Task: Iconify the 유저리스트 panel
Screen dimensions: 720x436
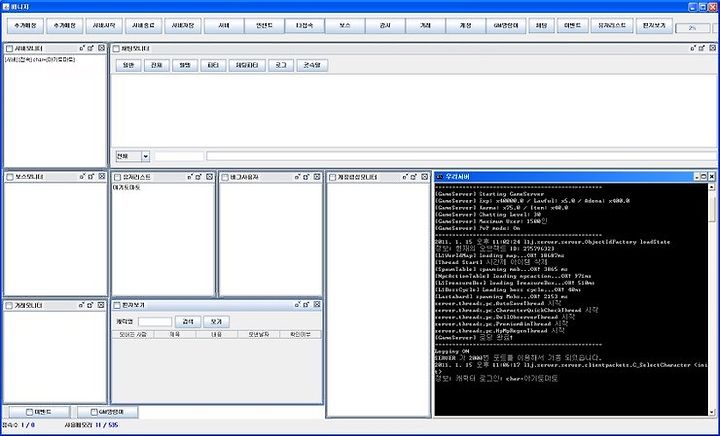Action: (x=190, y=177)
